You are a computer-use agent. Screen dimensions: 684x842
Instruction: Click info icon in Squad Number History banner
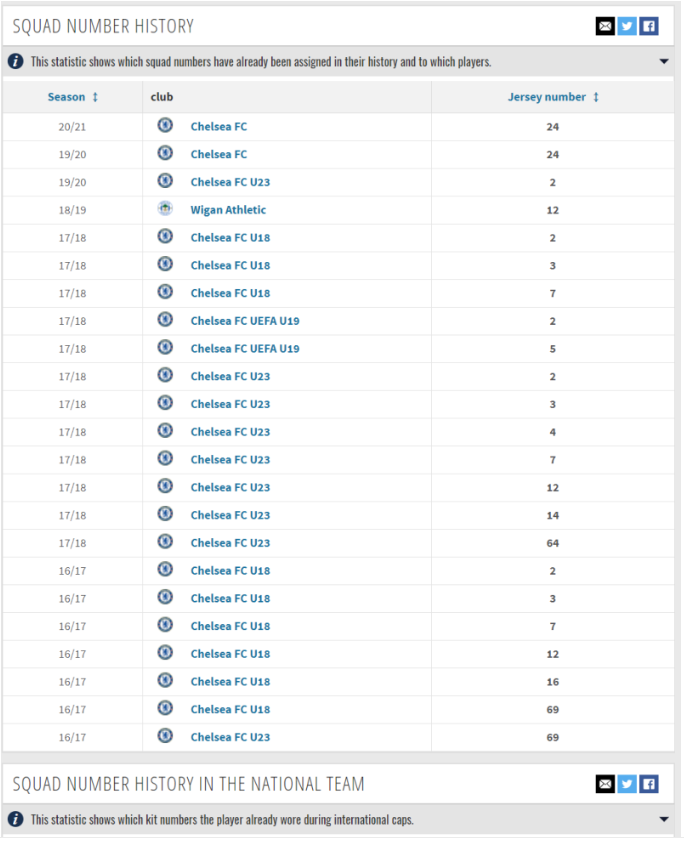pyautogui.click(x=16, y=62)
